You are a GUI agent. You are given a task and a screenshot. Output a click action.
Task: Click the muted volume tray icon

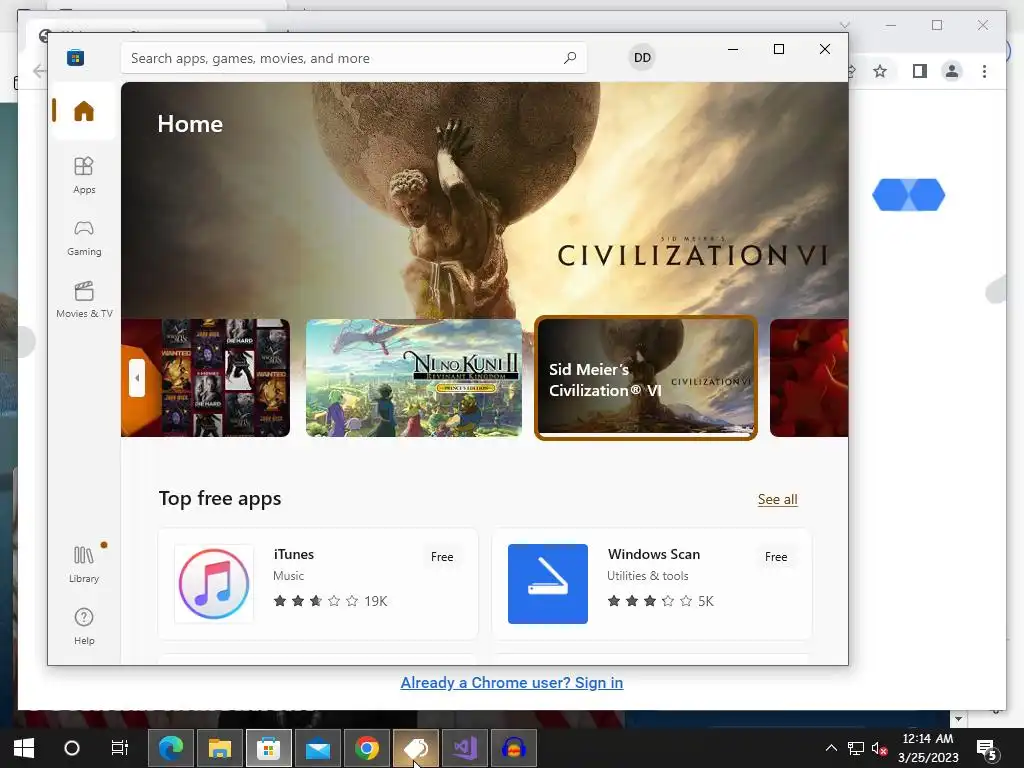pyautogui.click(x=879, y=748)
